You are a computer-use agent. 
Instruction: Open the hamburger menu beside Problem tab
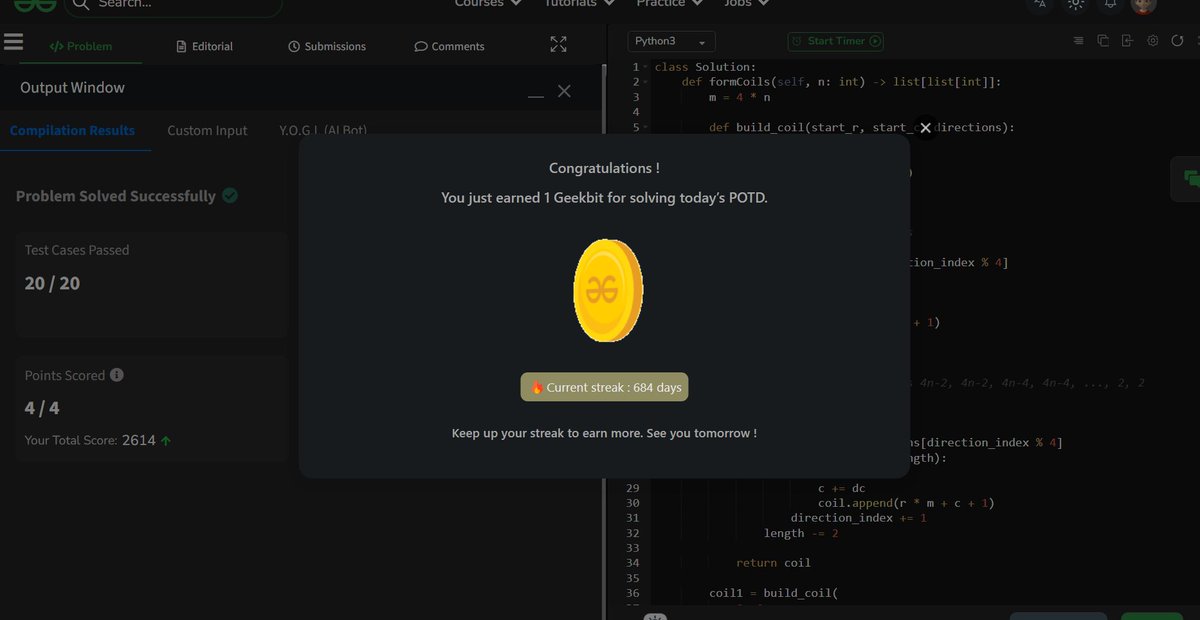click(x=13, y=43)
